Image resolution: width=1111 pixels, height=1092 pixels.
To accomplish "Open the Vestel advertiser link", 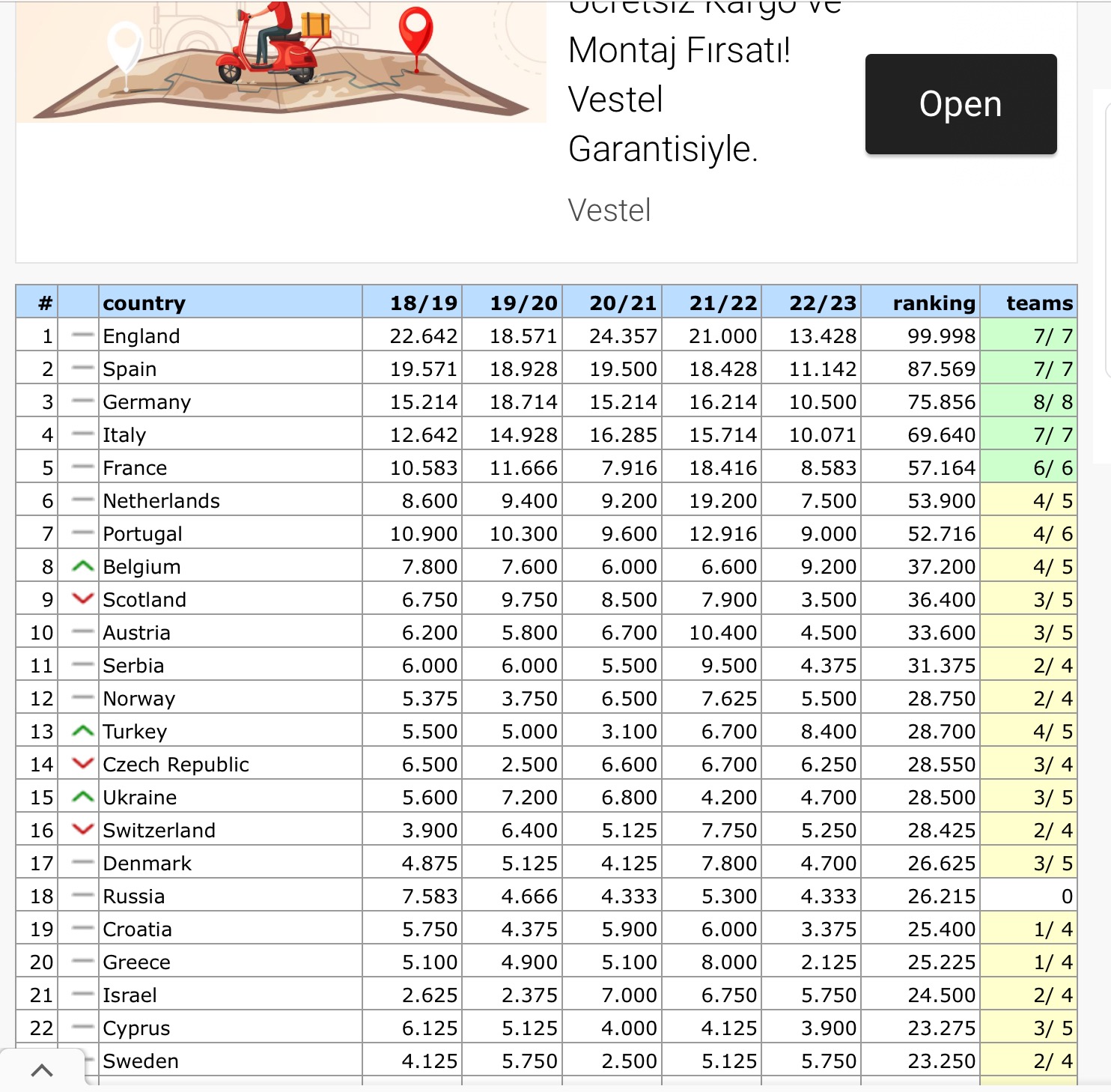I will [609, 210].
